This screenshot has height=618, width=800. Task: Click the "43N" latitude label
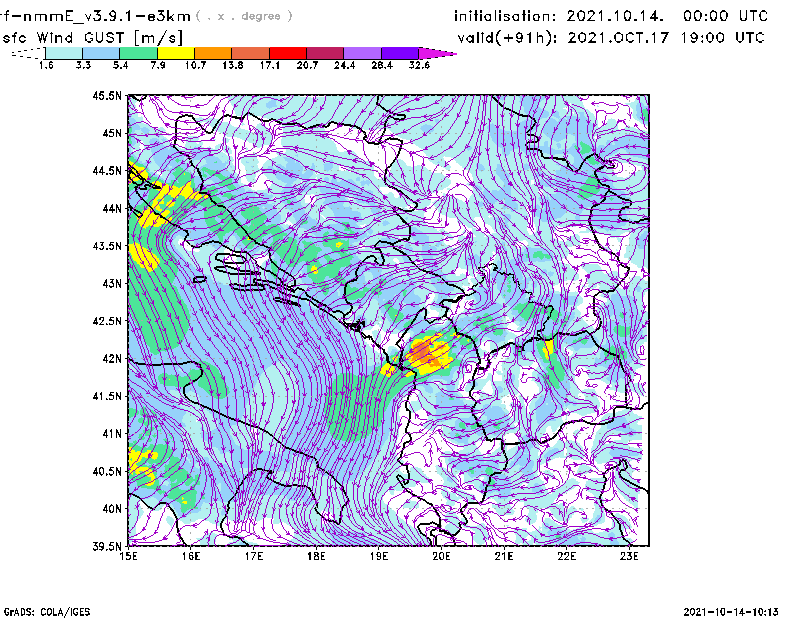112,283
